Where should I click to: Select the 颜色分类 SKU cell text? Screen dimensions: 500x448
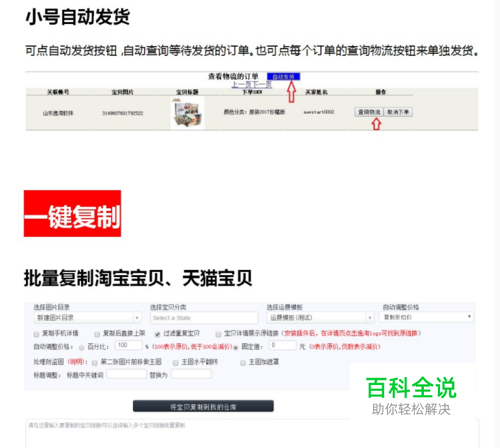[x=254, y=112]
